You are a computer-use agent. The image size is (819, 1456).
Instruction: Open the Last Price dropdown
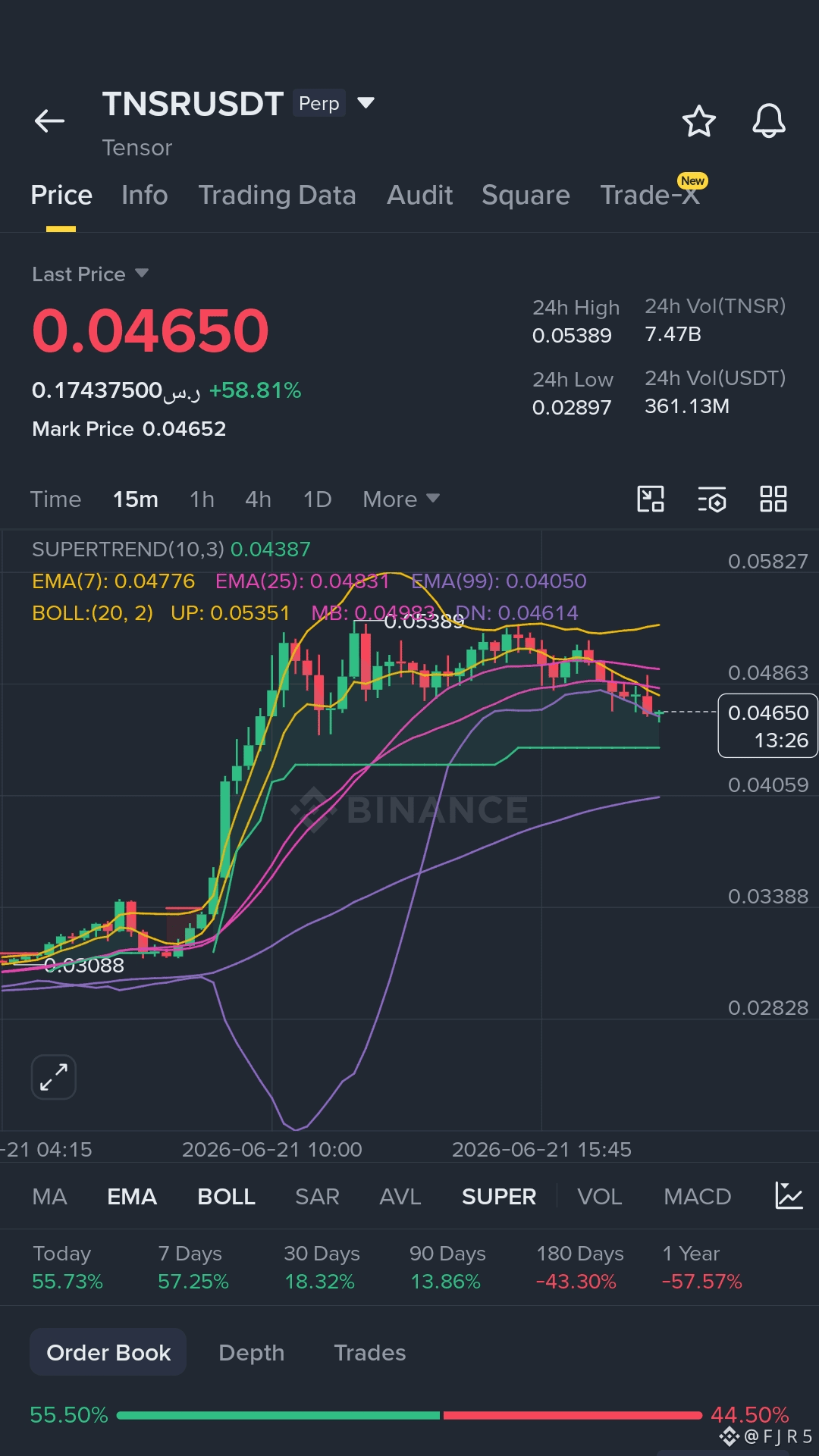tap(89, 274)
